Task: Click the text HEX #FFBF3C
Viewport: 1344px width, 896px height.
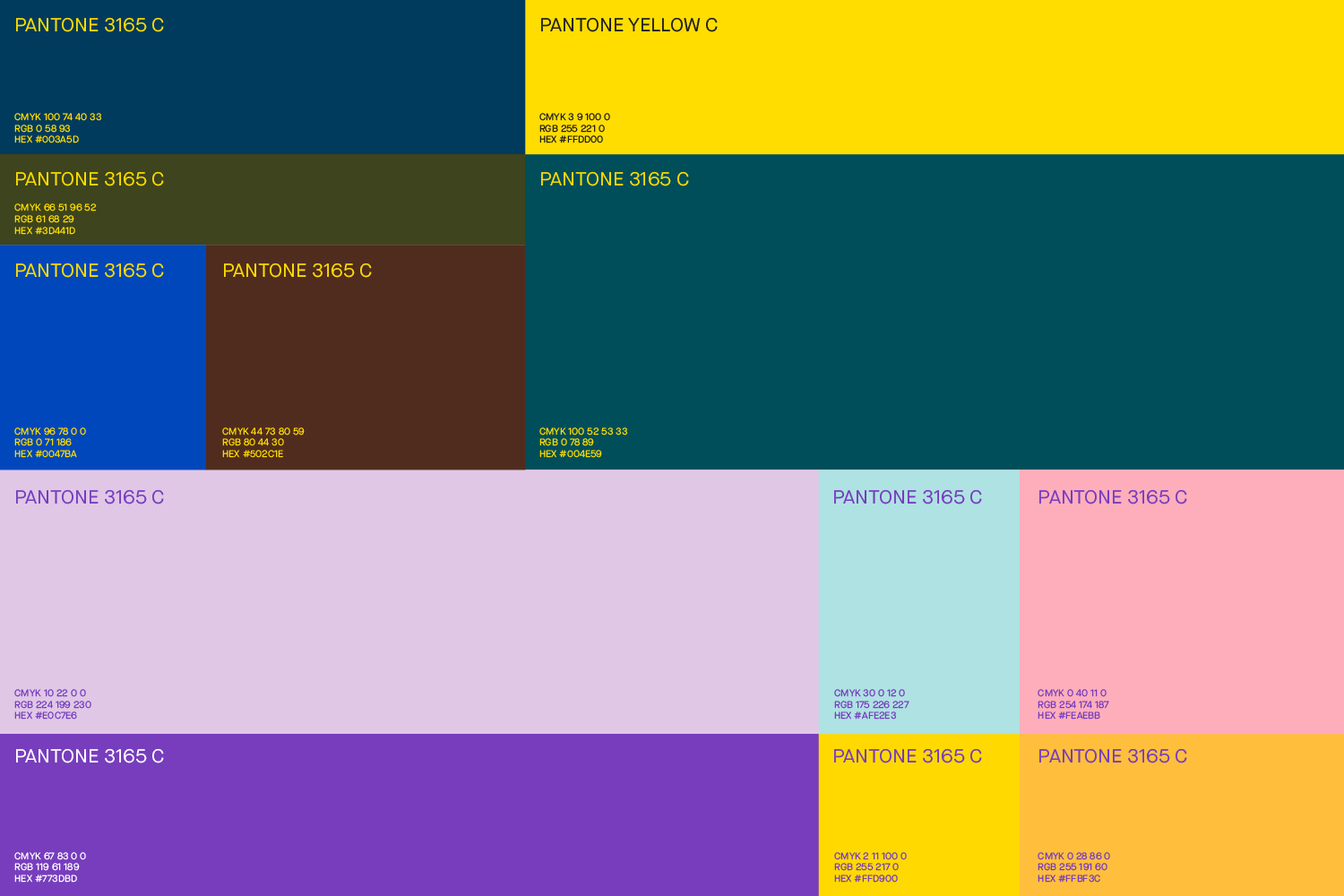Action: pyautogui.click(x=1069, y=879)
